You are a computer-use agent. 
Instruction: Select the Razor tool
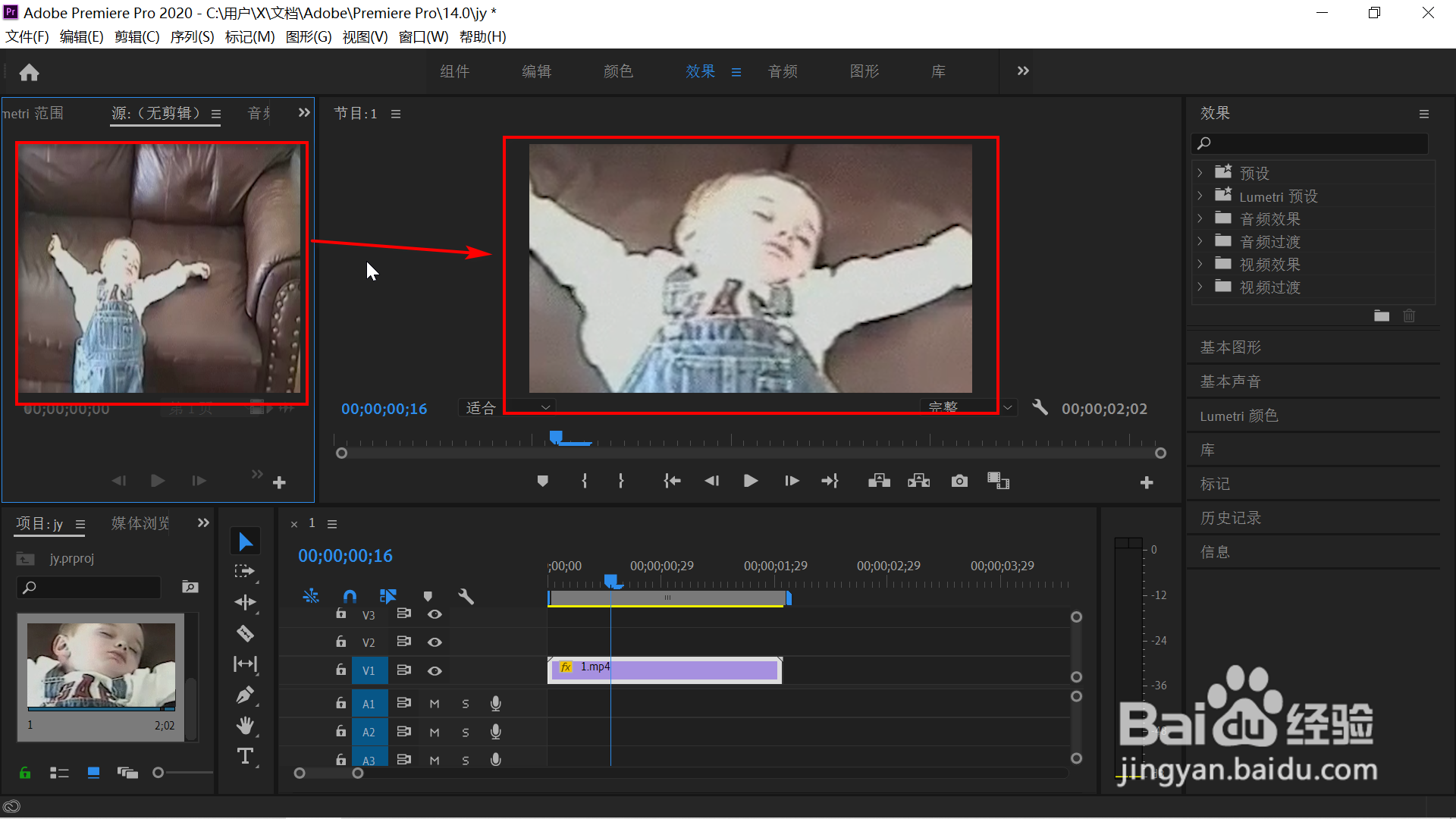[x=245, y=633]
